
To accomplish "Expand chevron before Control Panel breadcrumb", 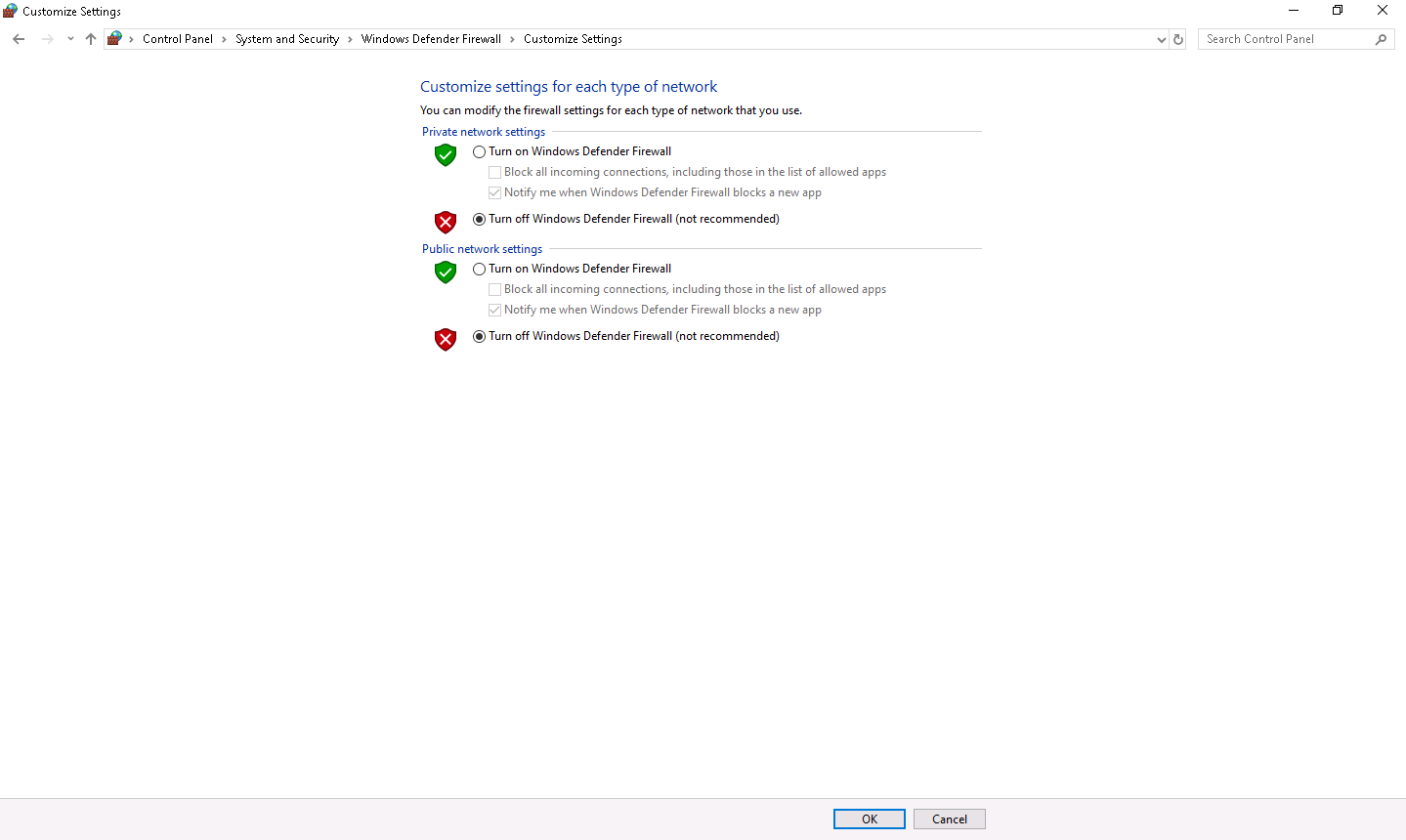I will click(x=132, y=39).
